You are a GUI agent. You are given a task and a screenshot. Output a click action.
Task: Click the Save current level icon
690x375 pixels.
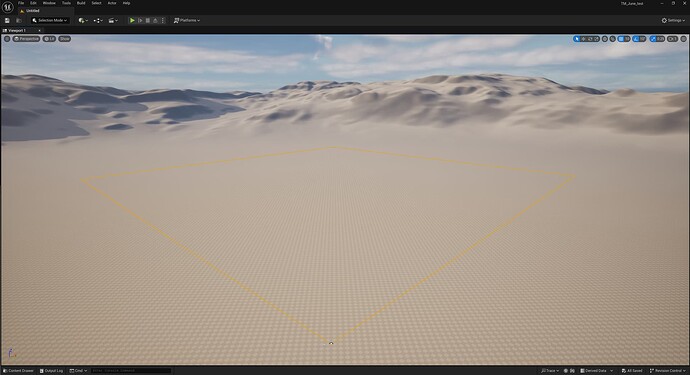pos(7,20)
